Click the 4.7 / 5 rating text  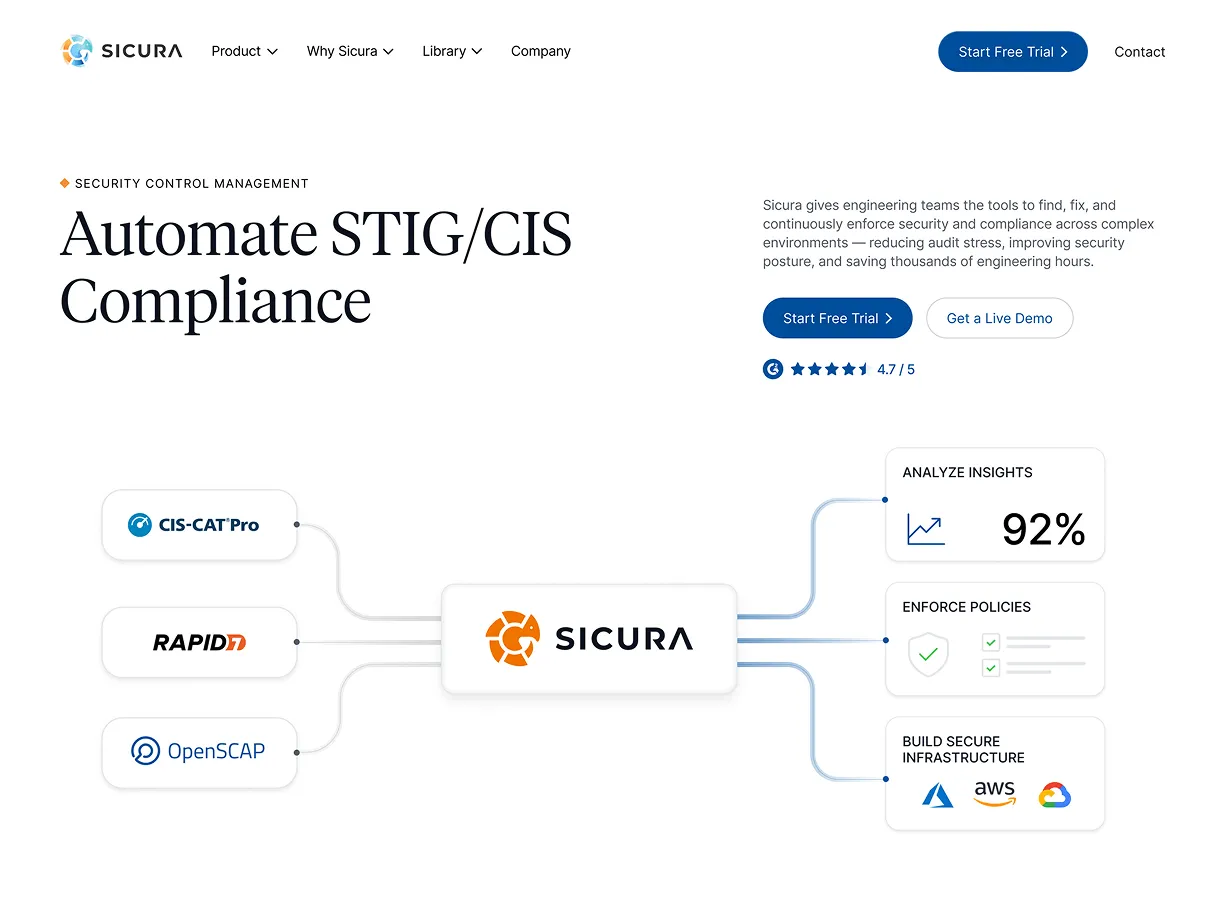click(x=896, y=369)
